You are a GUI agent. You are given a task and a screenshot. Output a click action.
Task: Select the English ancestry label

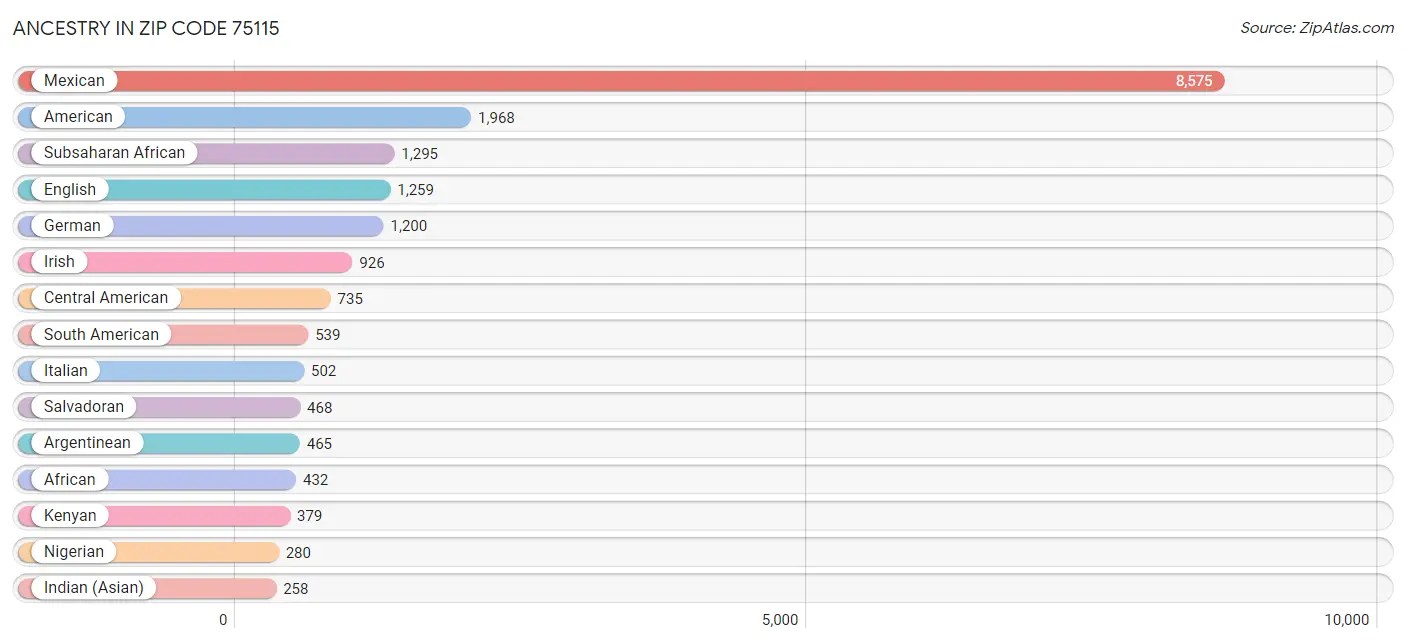coord(70,189)
